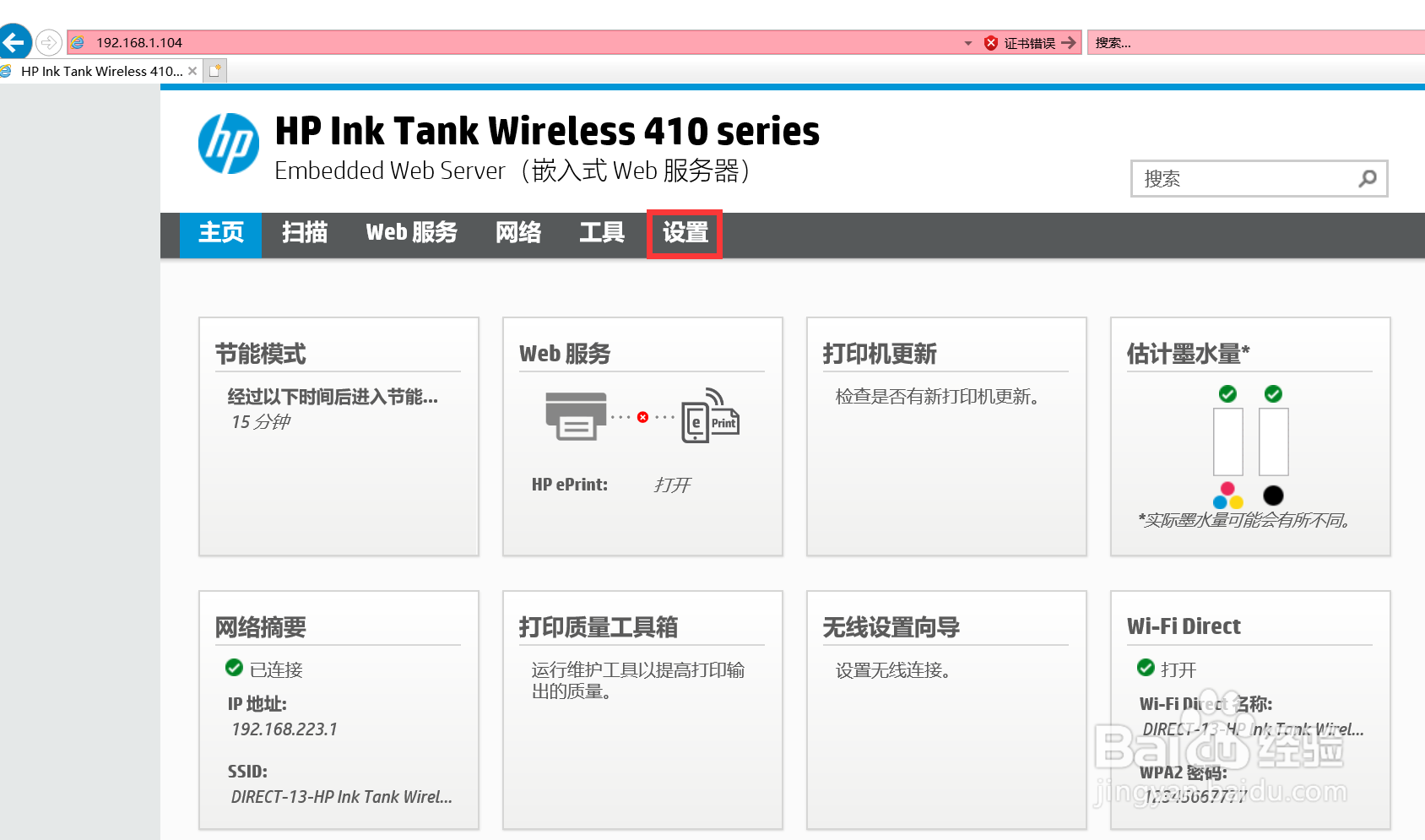The image size is (1425, 840).
Task: Click the go arrow beside certificate error
Action: point(1069,42)
